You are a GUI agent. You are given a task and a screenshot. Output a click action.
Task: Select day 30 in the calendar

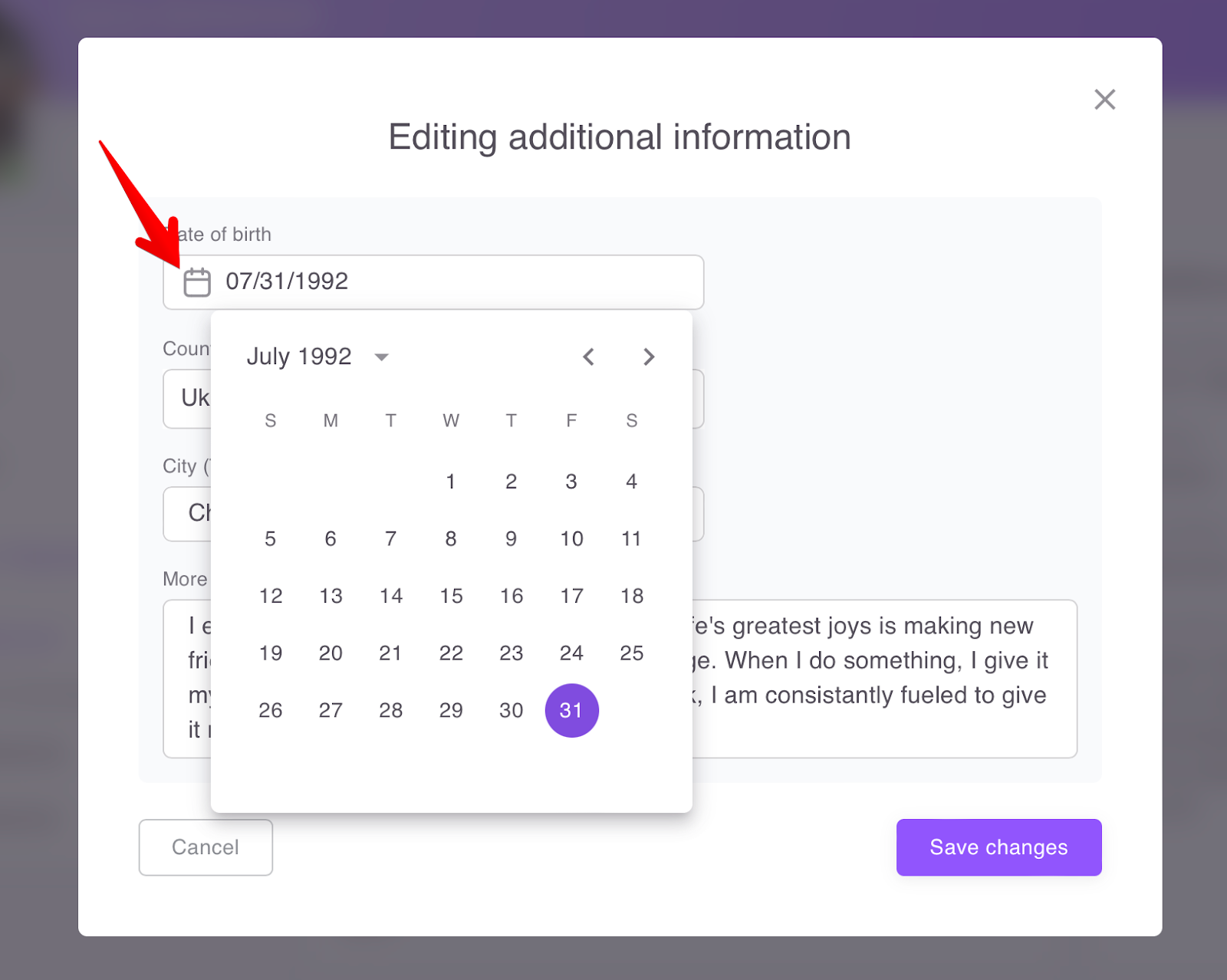[x=511, y=710]
